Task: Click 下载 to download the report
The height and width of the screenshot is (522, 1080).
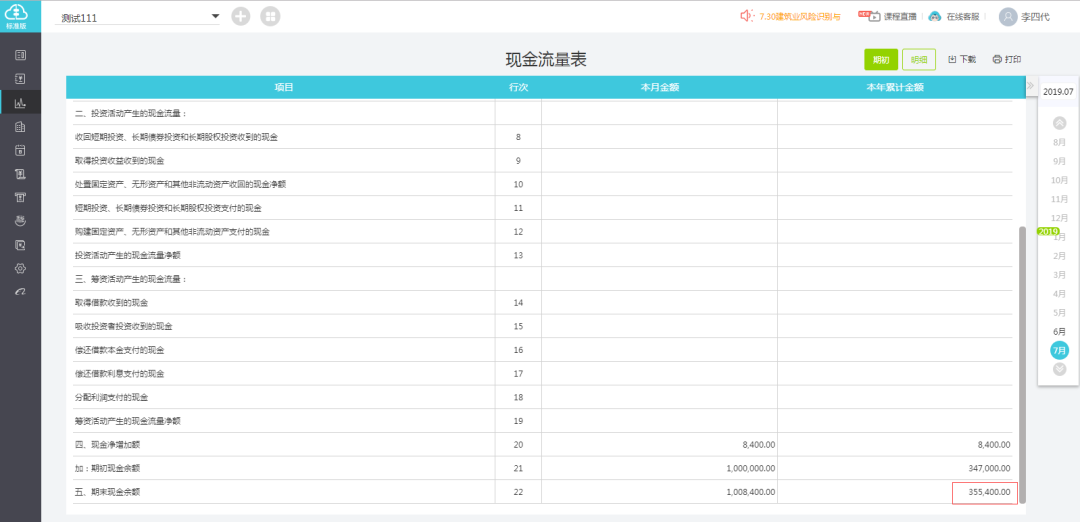Action: [962, 60]
